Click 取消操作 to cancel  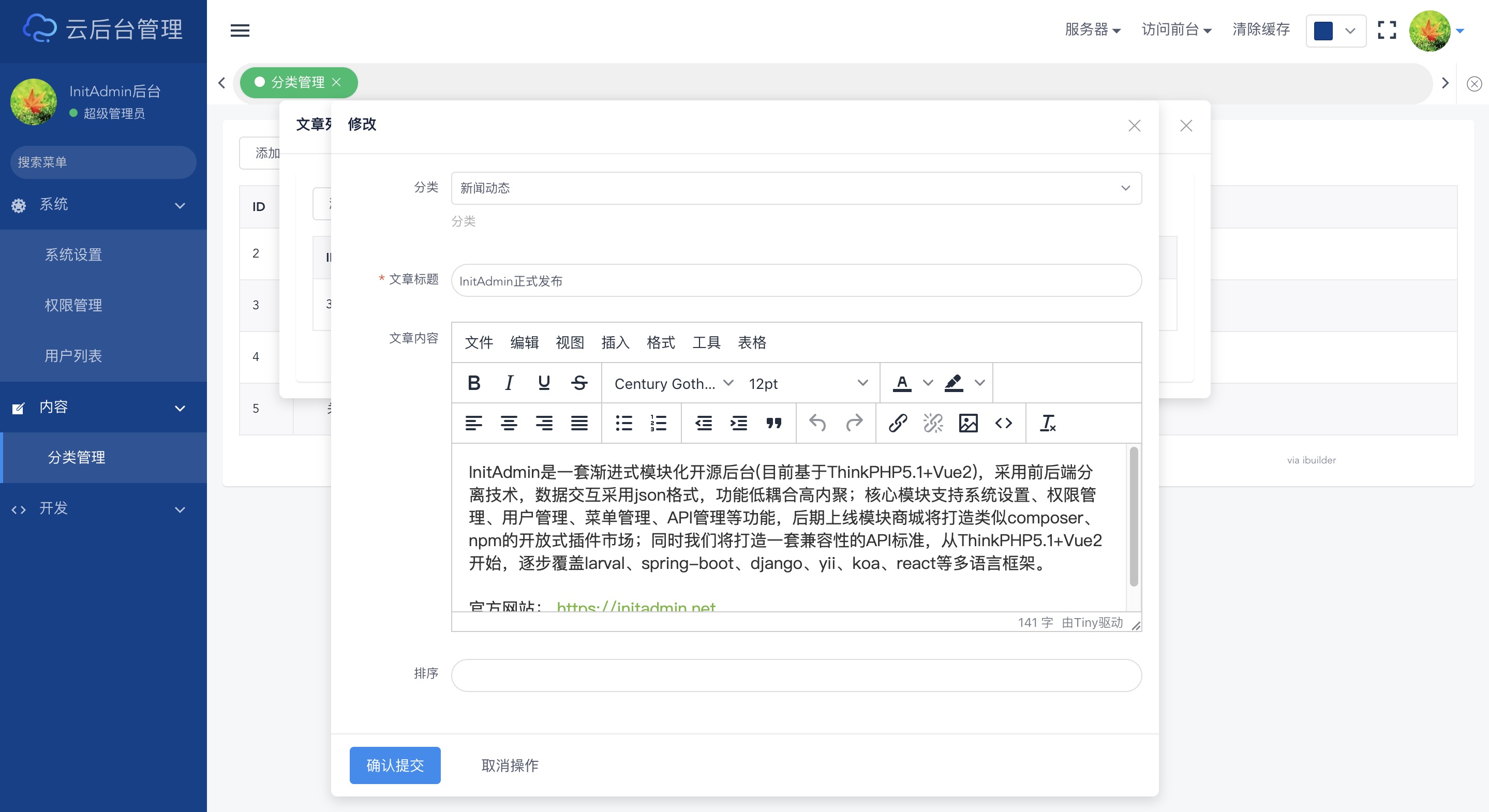tap(509, 765)
